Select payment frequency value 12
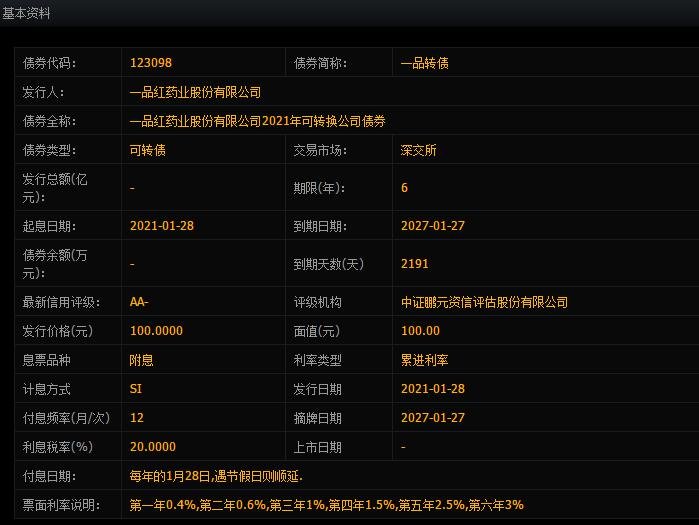699x525 pixels. tap(137, 418)
